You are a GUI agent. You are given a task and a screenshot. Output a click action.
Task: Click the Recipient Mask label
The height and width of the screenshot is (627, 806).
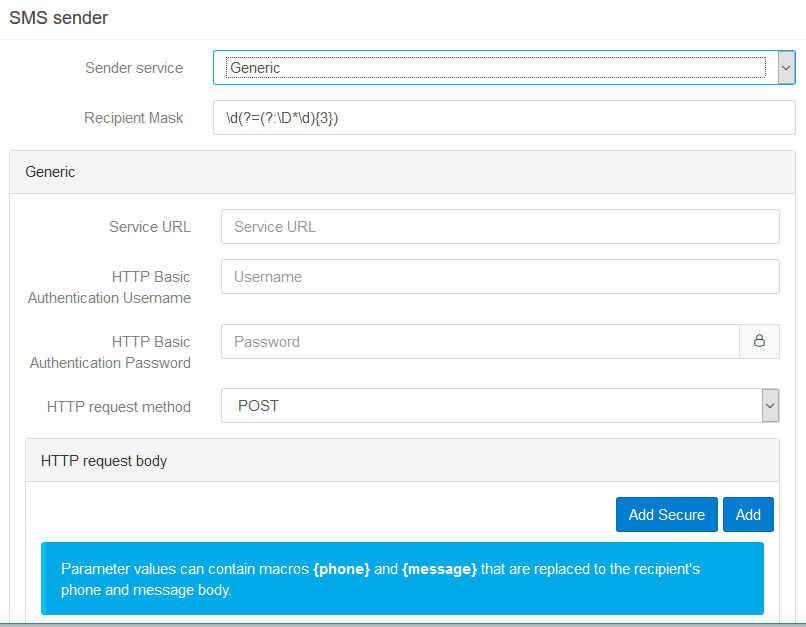pos(134,118)
